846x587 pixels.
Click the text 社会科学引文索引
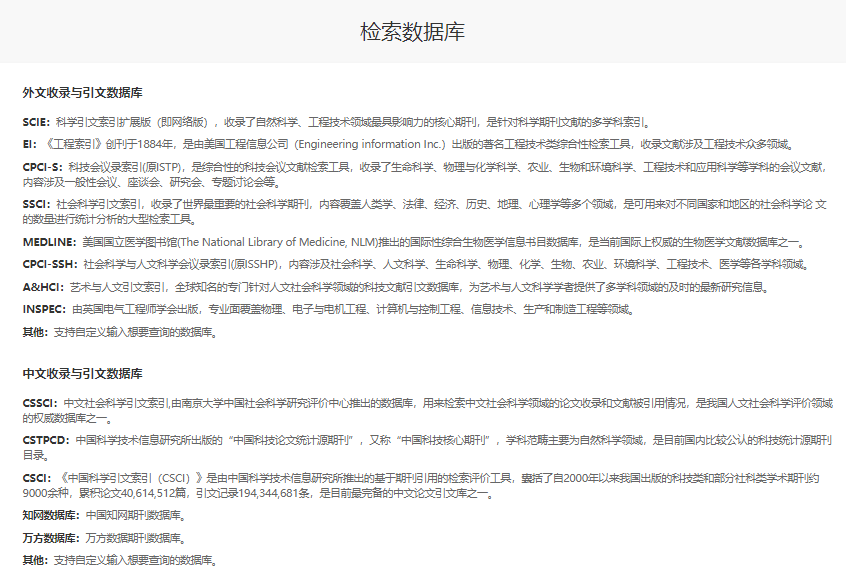tap(99, 204)
